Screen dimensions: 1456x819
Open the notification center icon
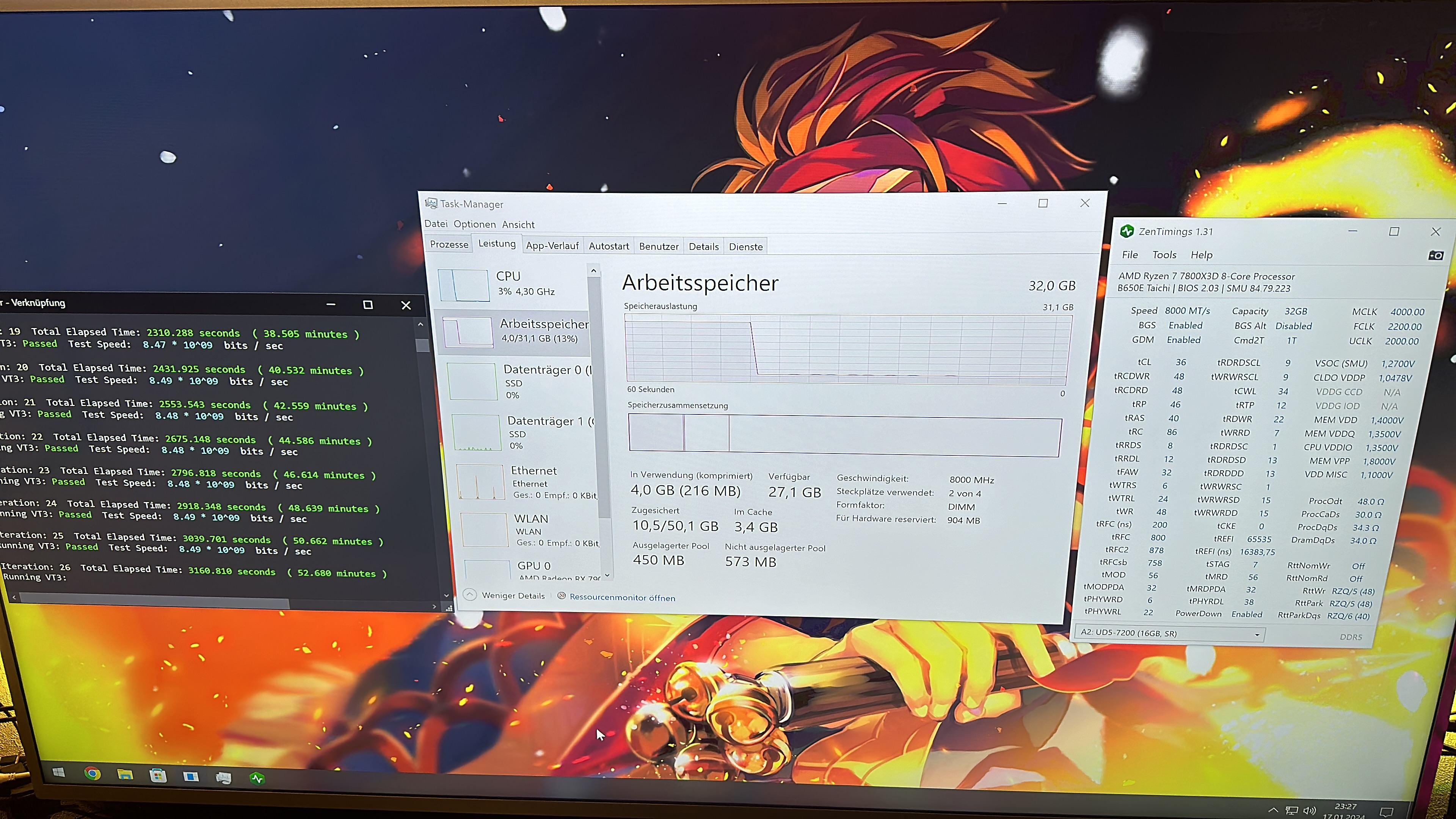tap(1387, 812)
